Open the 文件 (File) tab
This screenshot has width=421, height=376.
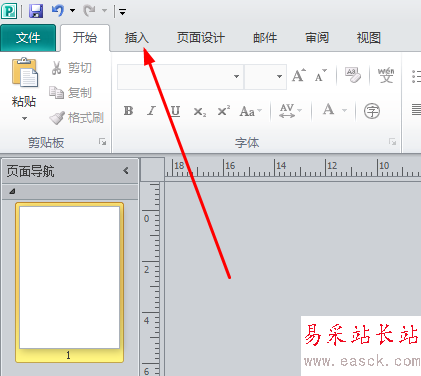(x=28, y=38)
